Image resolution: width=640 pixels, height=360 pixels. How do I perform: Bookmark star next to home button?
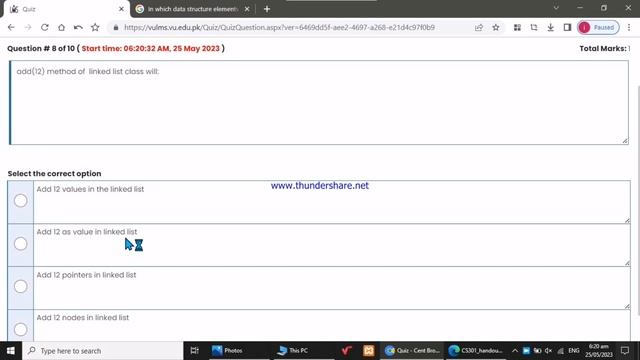coord(95,27)
